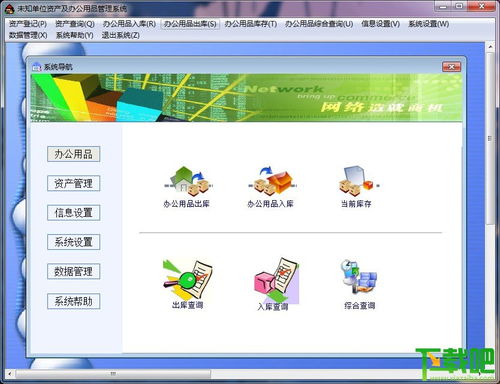
Task: Select the 数据管理 sidebar button
Action: (x=73, y=271)
